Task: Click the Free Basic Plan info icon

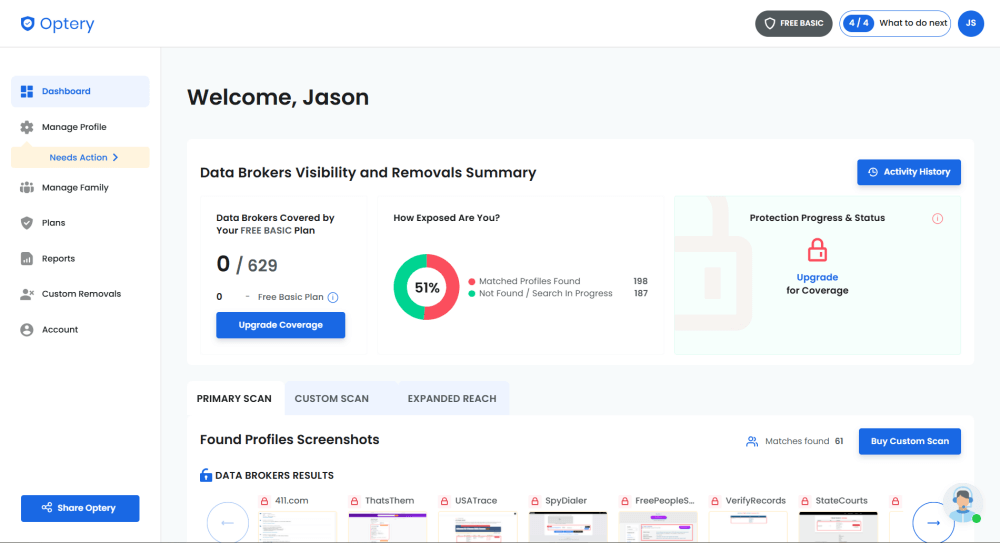Action: pyautogui.click(x=333, y=297)
